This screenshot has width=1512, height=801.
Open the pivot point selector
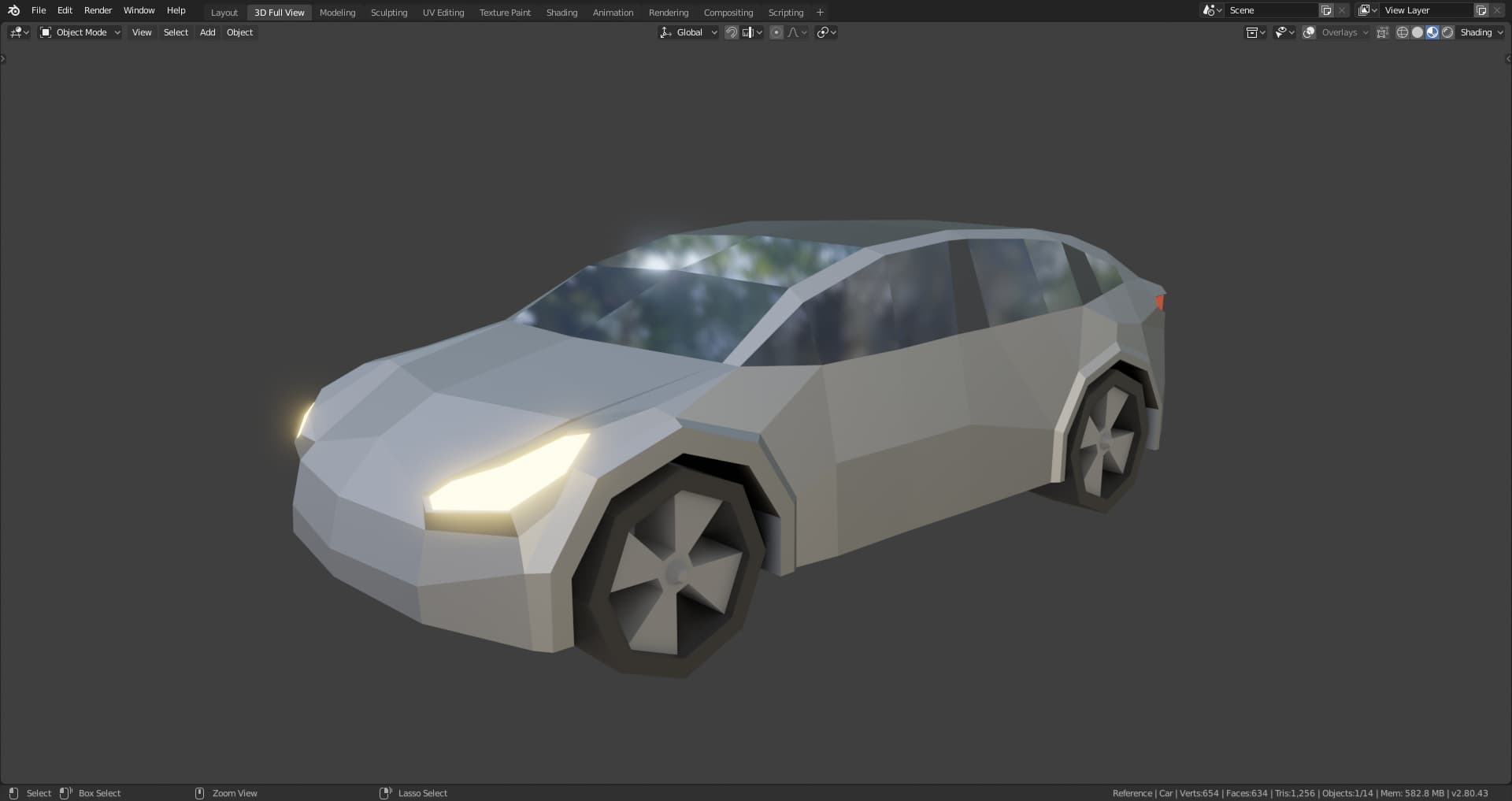(826, 32)
